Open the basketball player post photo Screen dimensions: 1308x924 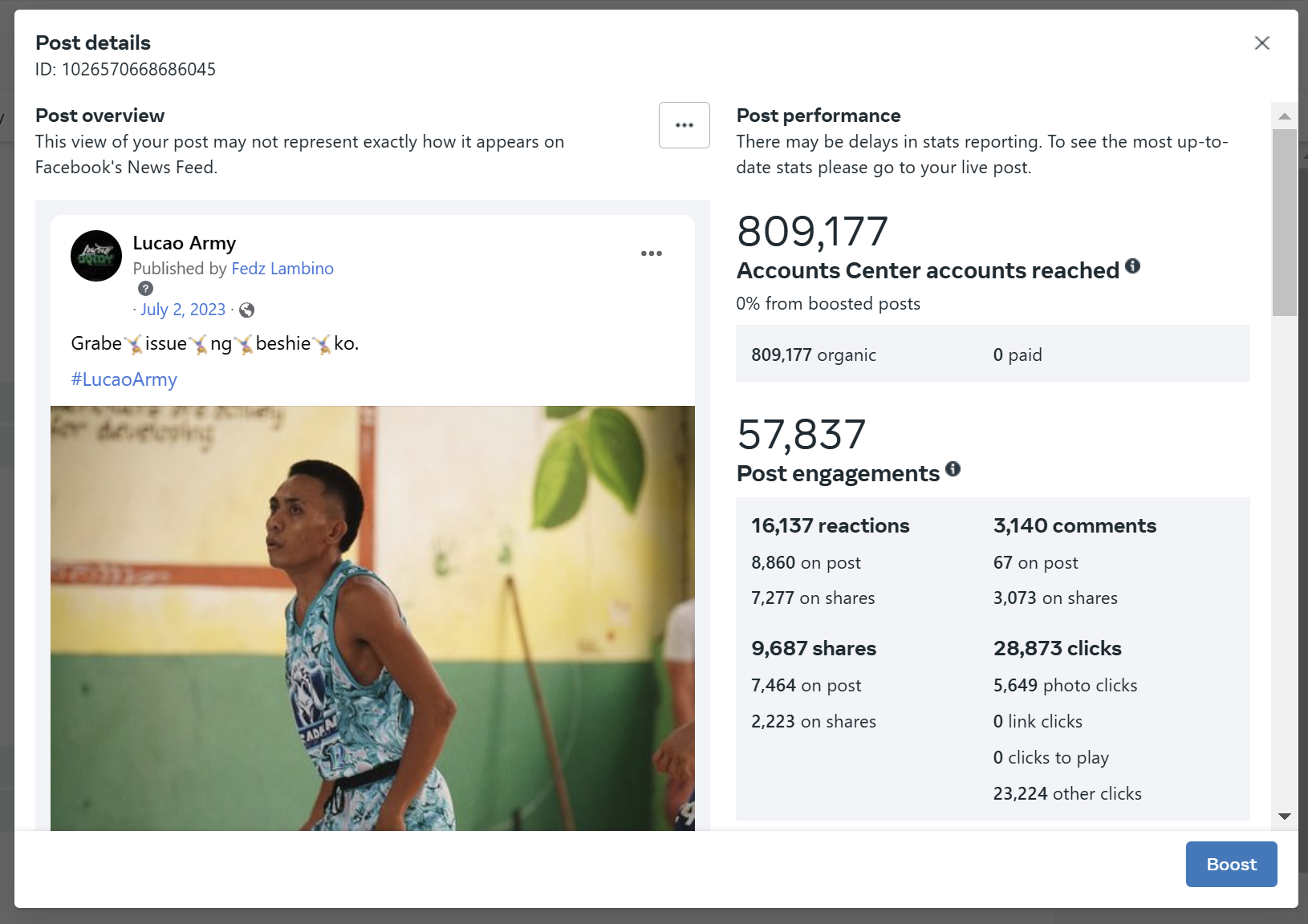[372, 618]
